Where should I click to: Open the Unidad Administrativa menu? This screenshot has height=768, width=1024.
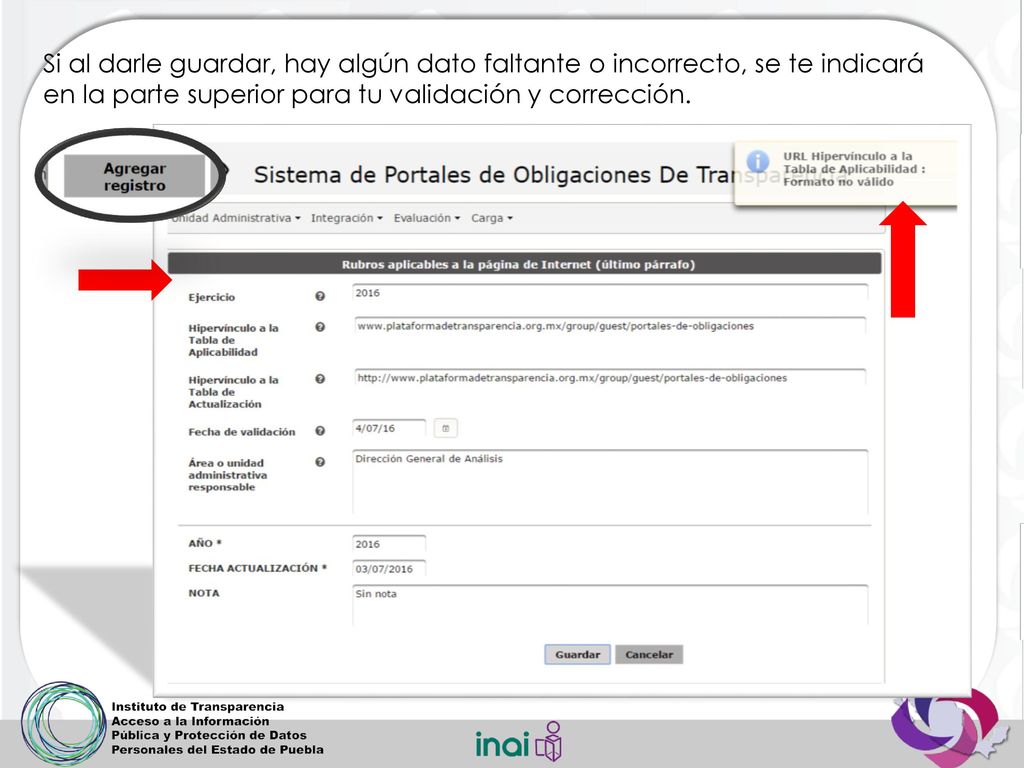click(x=235, y=218)
